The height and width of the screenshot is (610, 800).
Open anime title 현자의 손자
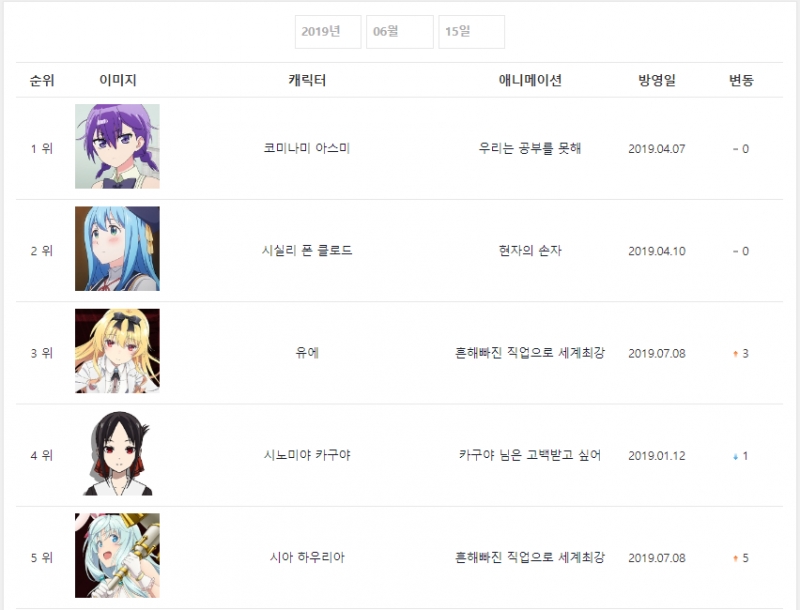click(x=530, y=250)
